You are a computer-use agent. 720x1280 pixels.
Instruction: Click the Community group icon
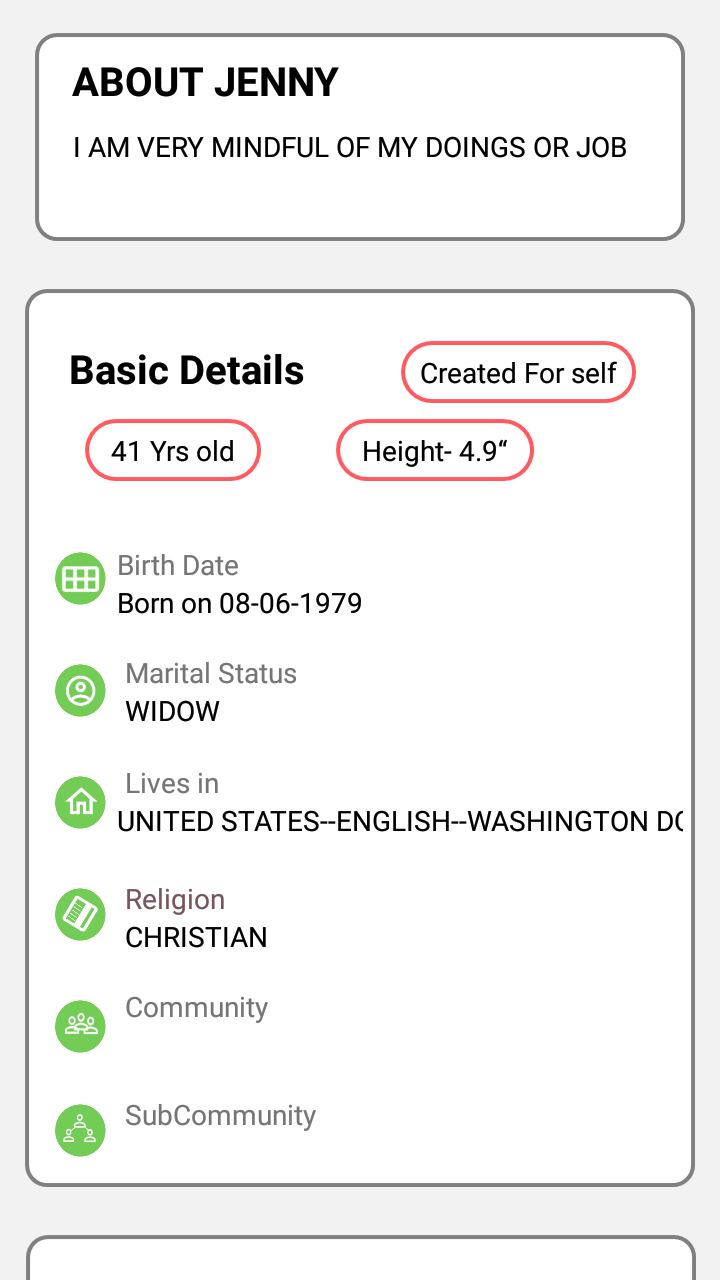(80, 1026)
